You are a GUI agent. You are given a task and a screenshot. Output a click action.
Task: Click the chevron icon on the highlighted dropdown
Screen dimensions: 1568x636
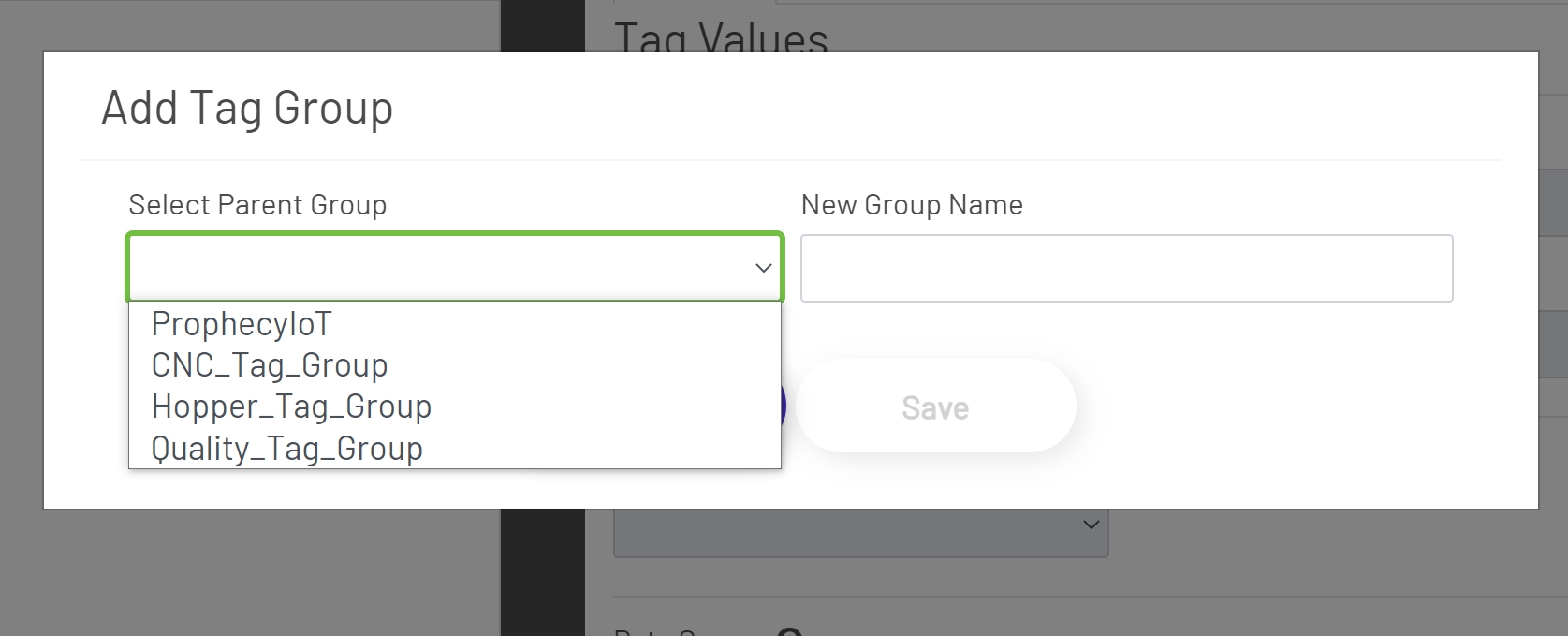(x=758, y=267)
